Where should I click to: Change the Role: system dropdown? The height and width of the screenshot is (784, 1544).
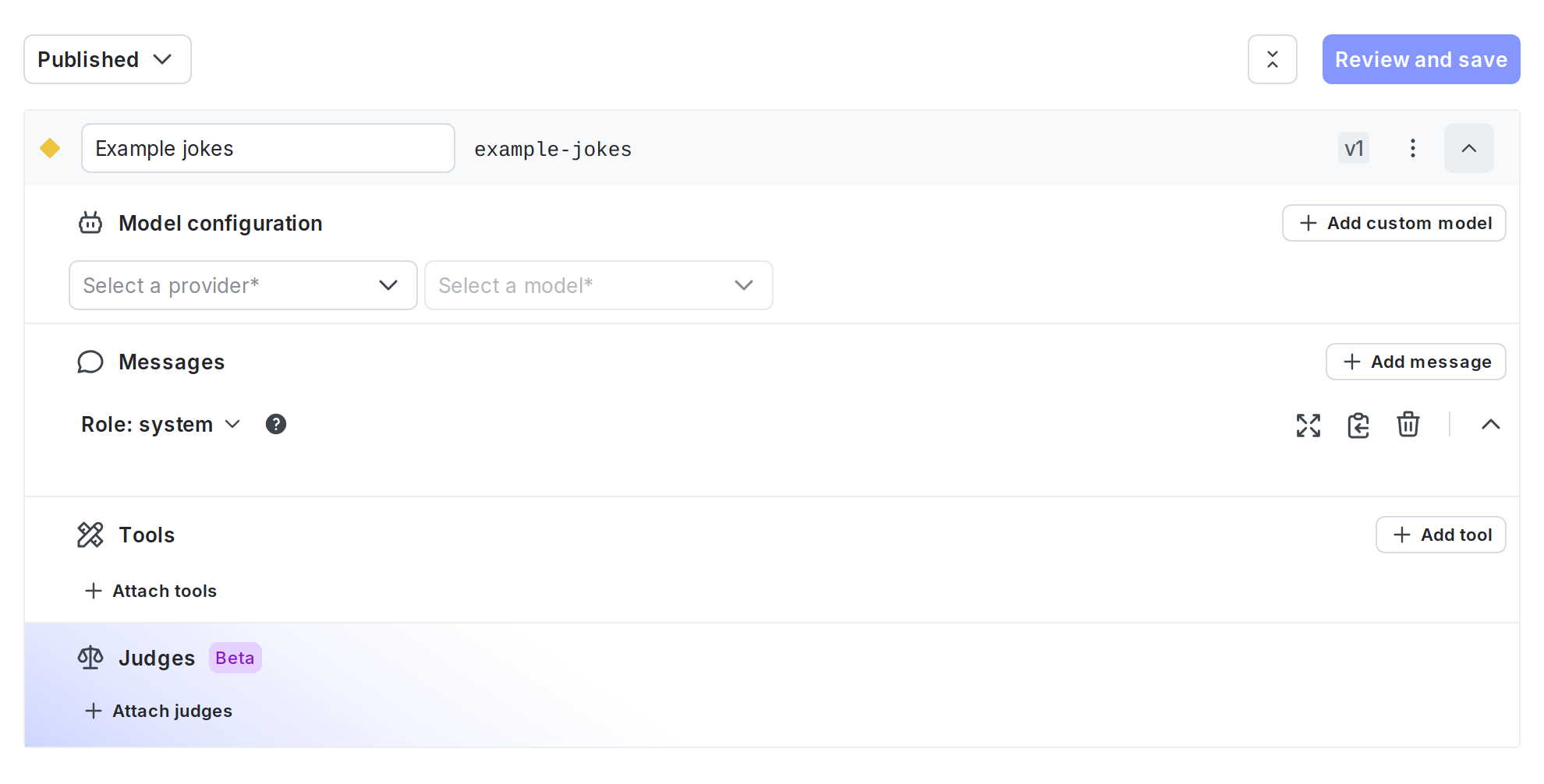click(161, 425)
